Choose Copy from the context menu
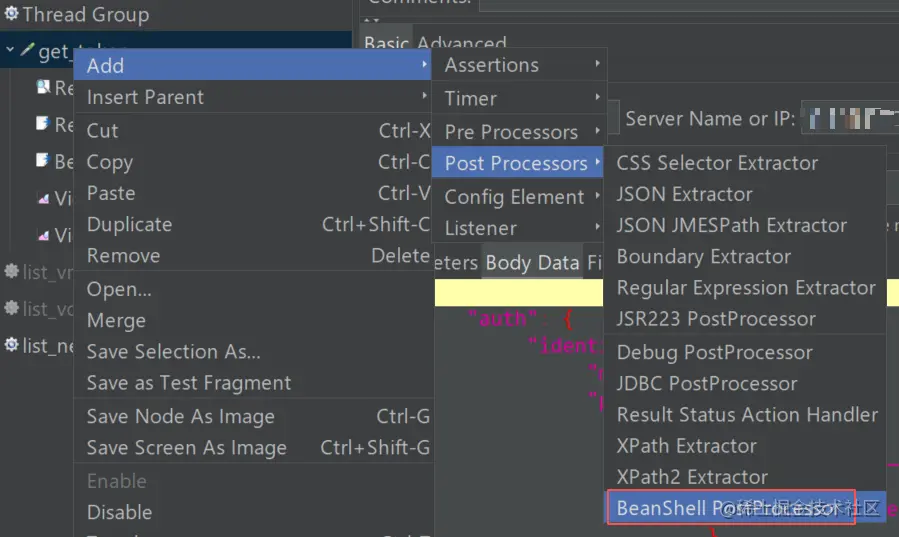This screenshot has width=899, height=537. 252,162
